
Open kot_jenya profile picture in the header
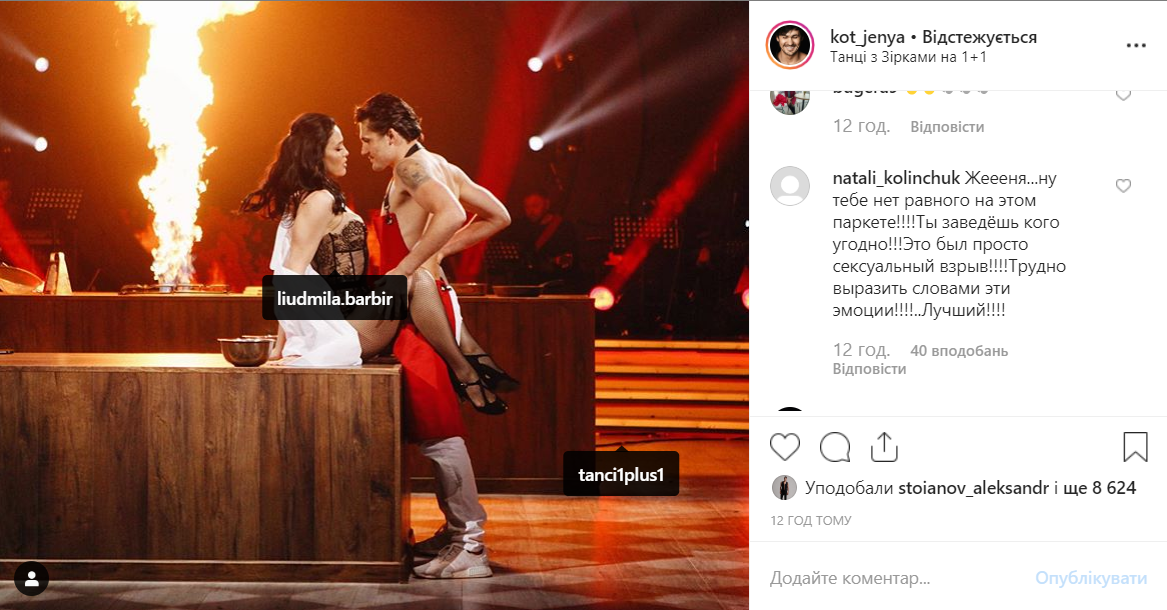click(x=790, y=45)
